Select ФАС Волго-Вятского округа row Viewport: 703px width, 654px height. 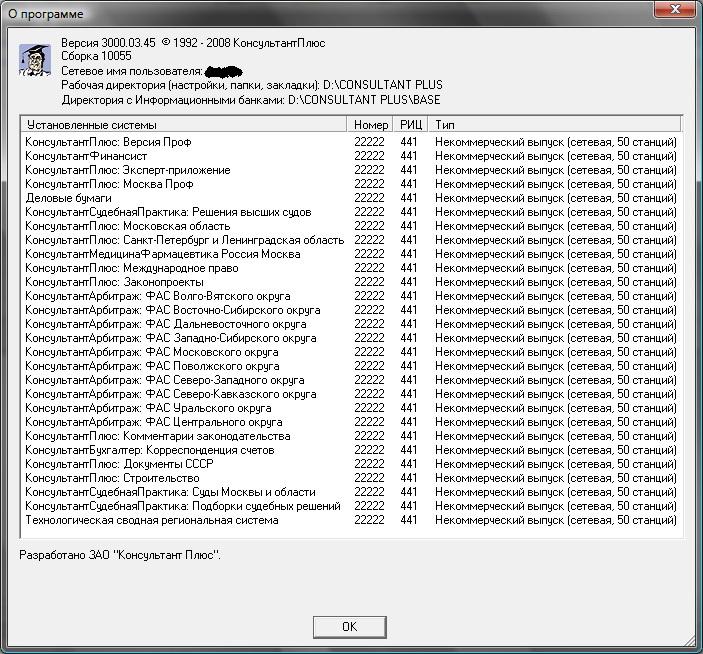click(351, 296)
